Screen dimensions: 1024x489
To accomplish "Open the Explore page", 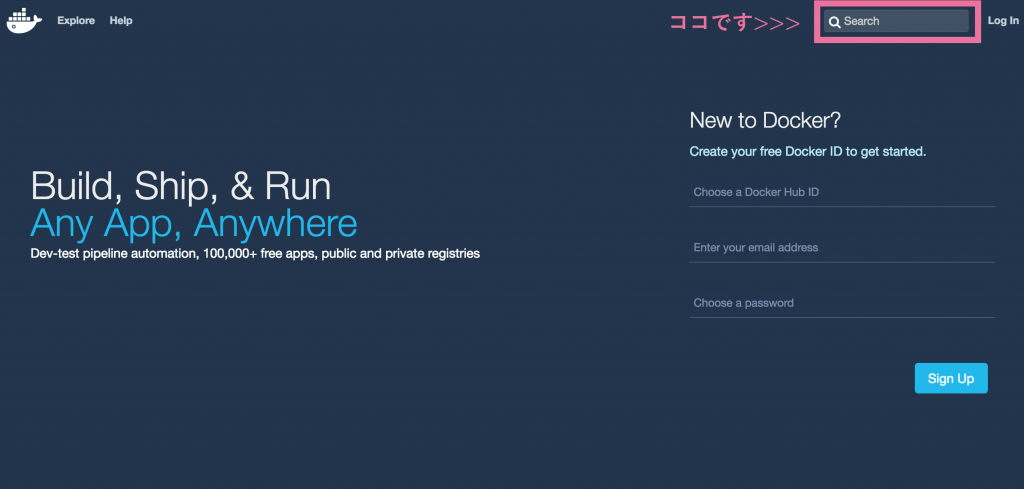I will pyautogui.click(x=76, y=21).
